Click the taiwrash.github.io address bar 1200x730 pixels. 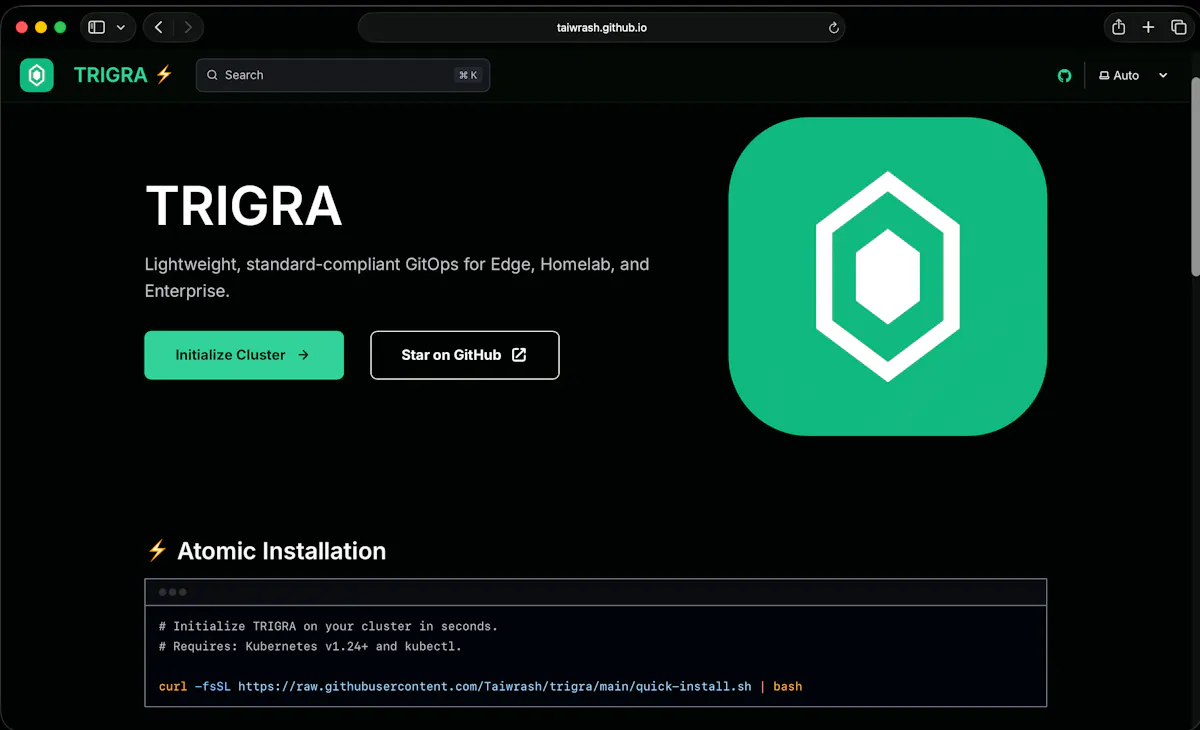click(601, 27)
